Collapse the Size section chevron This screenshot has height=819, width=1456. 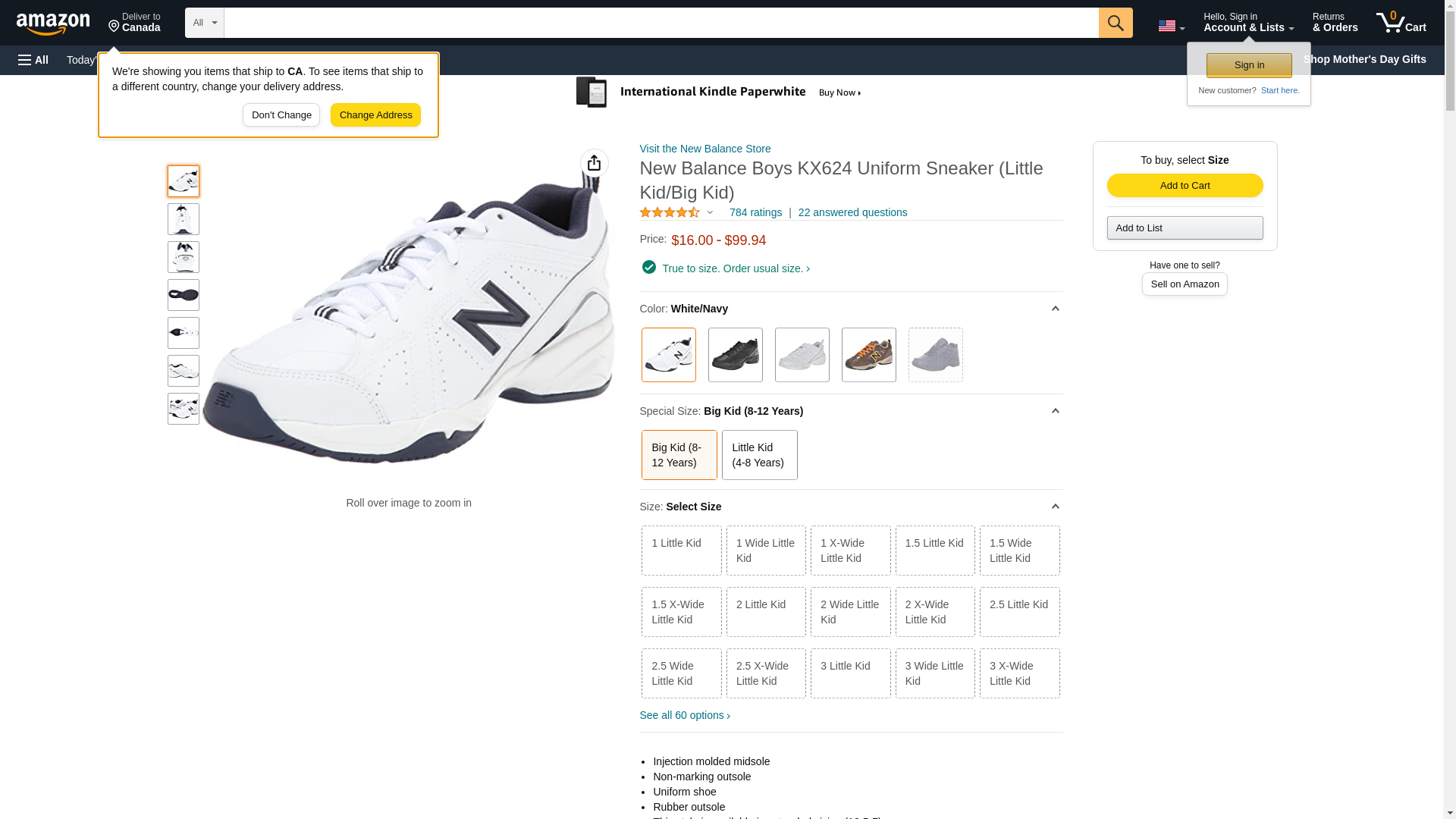click(1055, 507)
